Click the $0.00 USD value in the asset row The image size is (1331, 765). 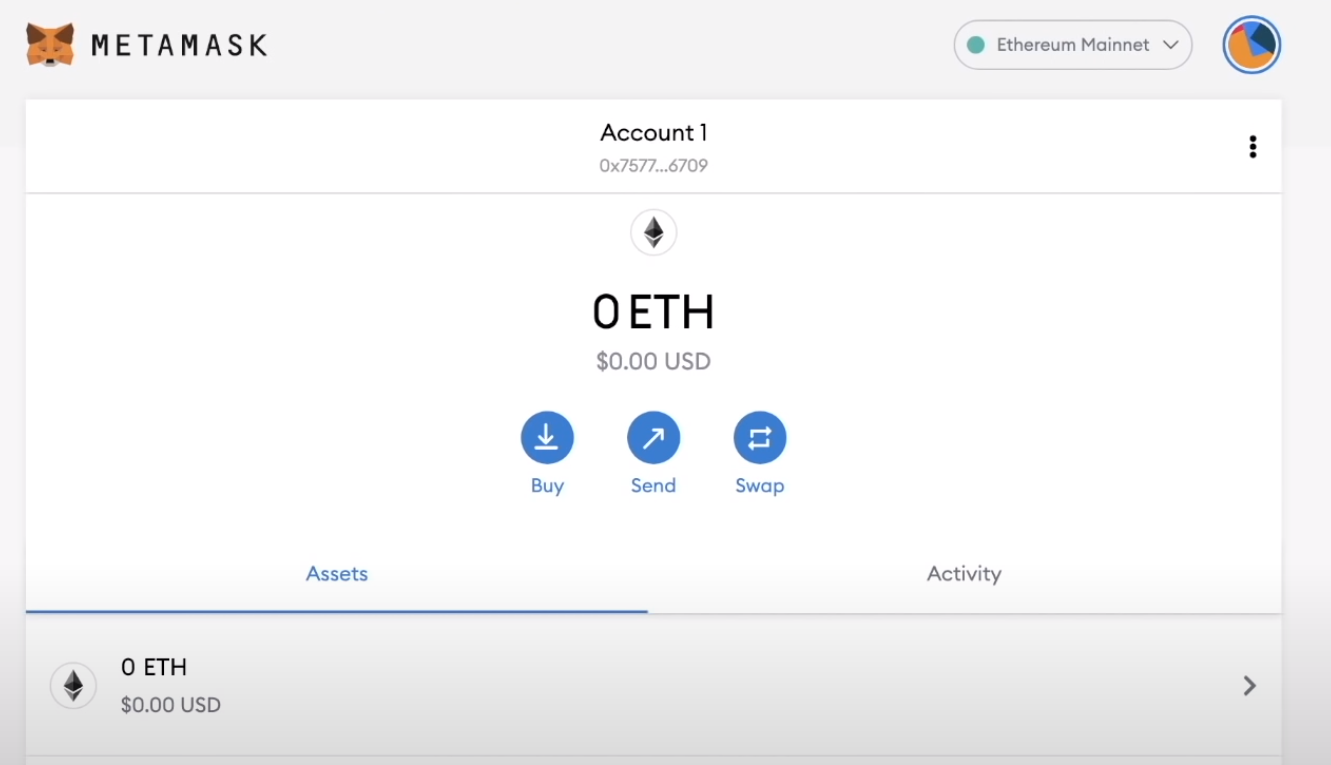point(170,705)
